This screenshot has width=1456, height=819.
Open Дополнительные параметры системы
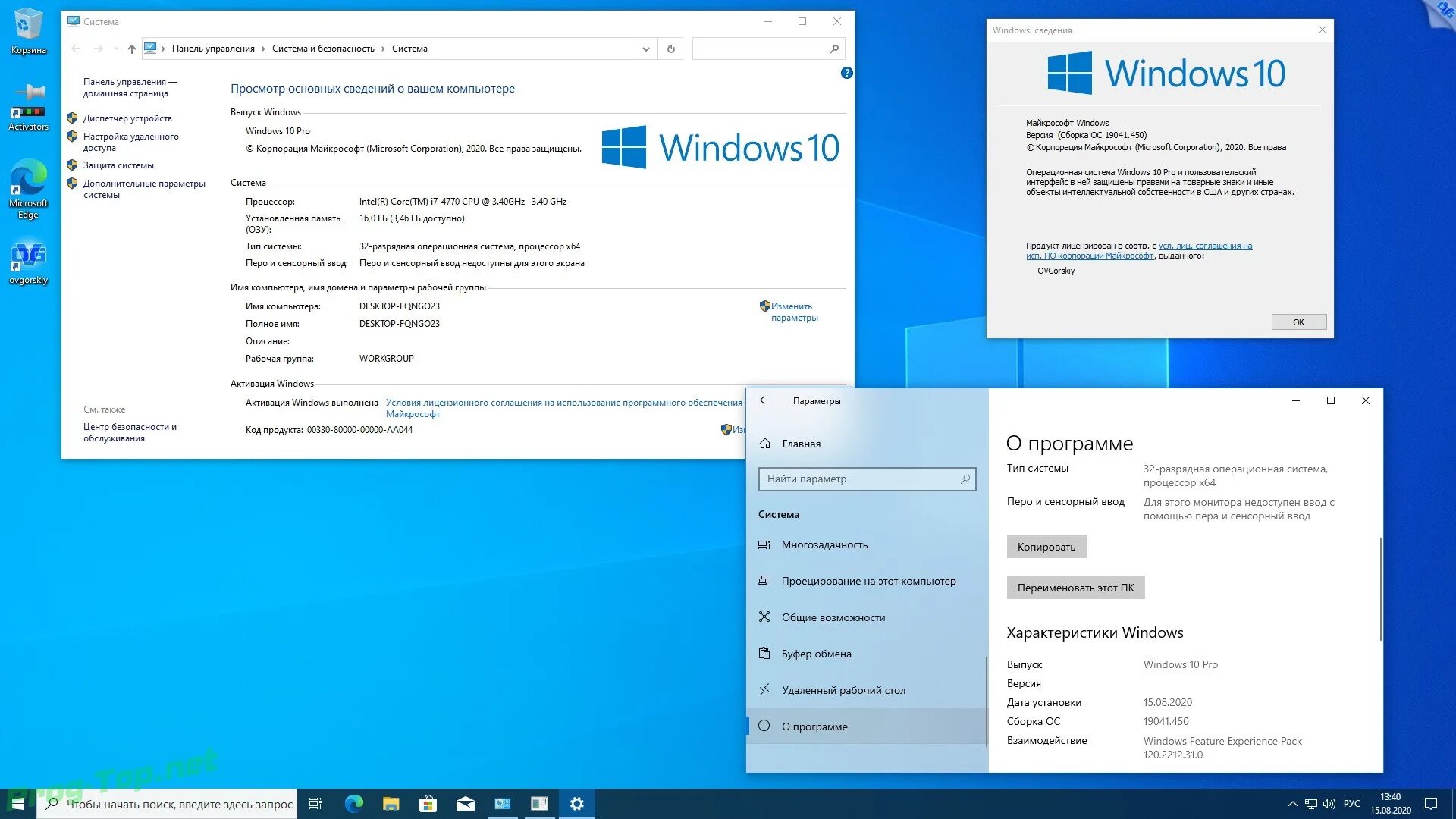[x=144, y=189]
